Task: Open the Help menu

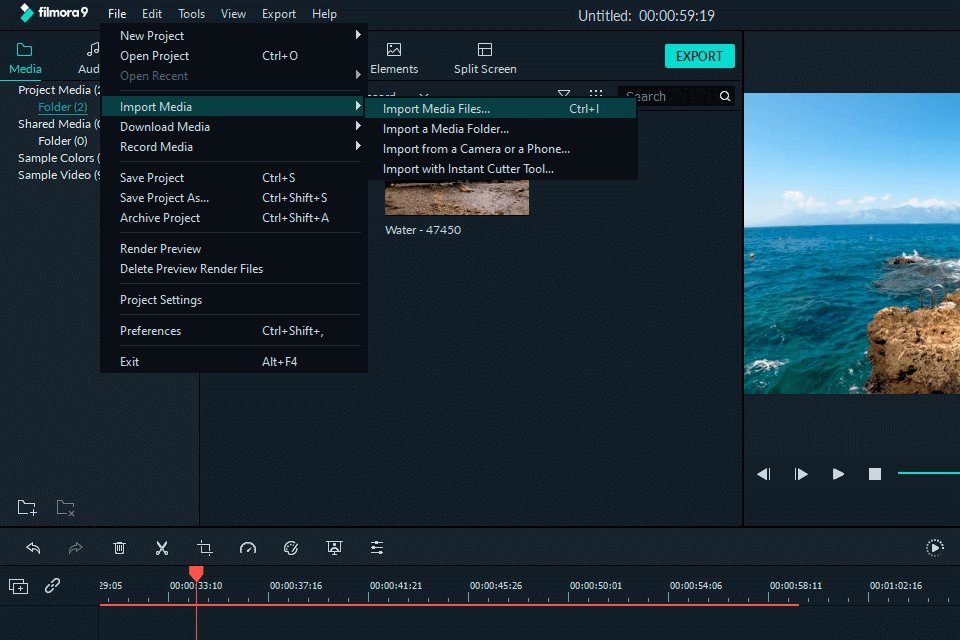Action: 324,13
